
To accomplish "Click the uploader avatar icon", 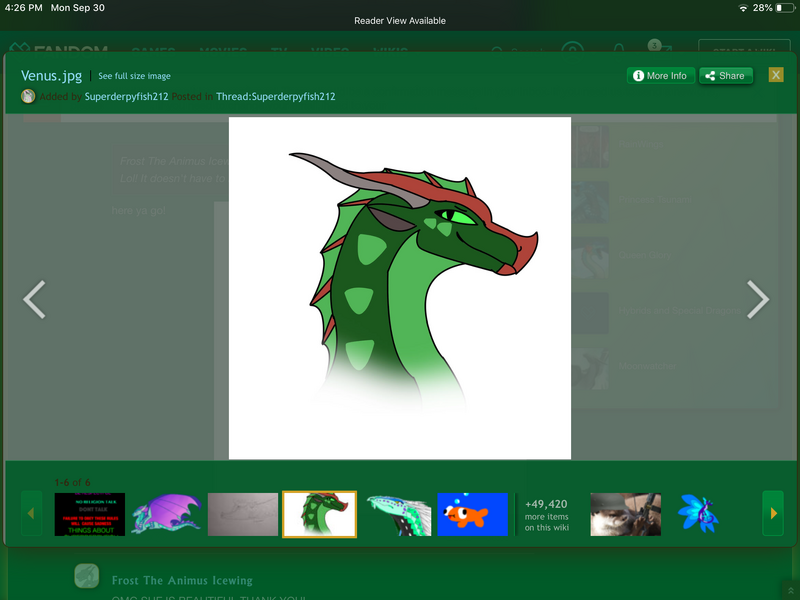I will (x=28, y=97).
